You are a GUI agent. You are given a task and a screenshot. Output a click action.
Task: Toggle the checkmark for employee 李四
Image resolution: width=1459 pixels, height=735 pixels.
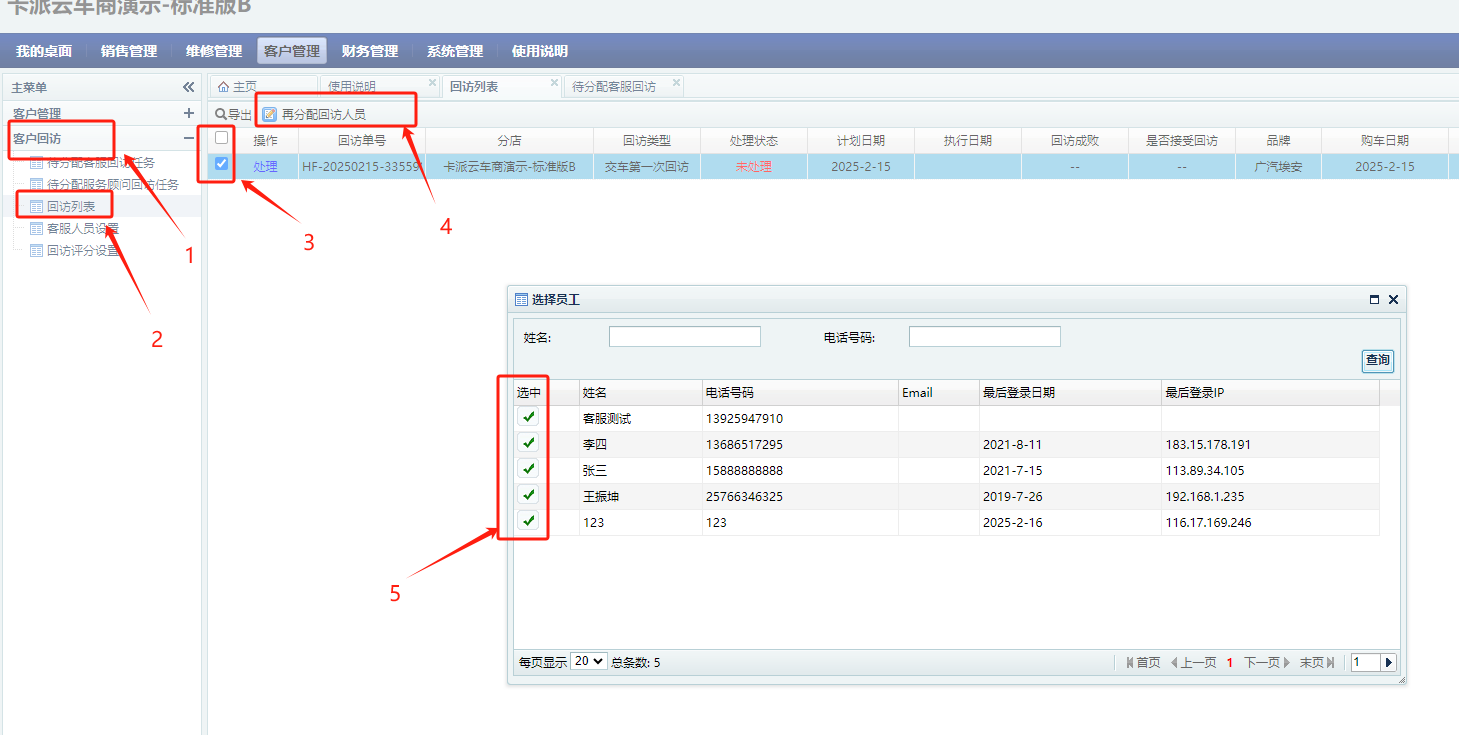tap(529, 443)
